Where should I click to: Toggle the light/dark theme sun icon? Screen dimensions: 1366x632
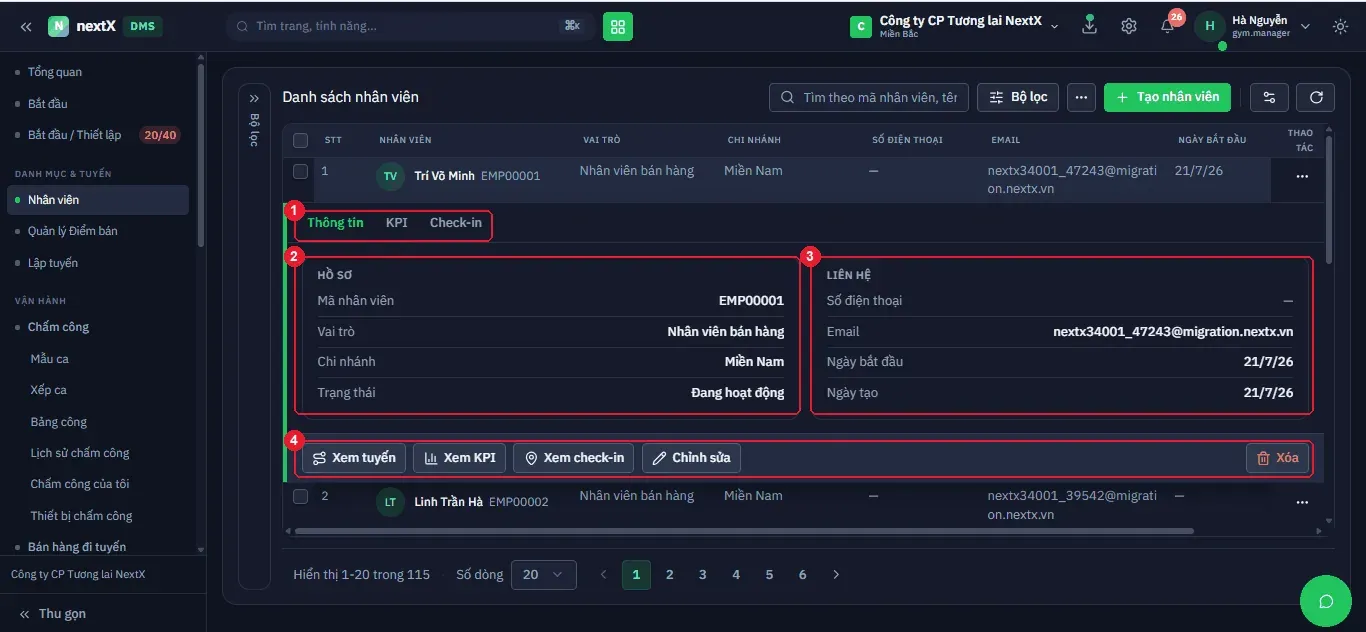point(1340,26)
